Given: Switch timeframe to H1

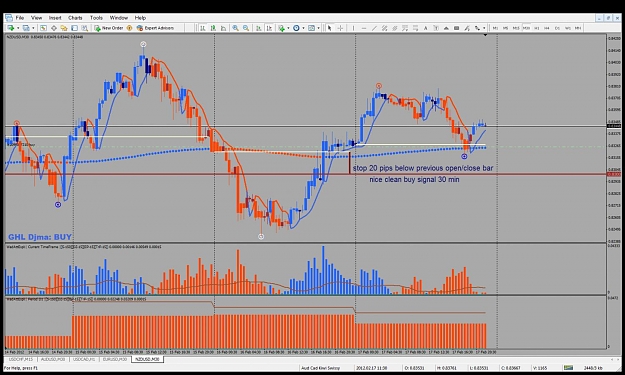Looking at the screenshot, I should [537, 28].
